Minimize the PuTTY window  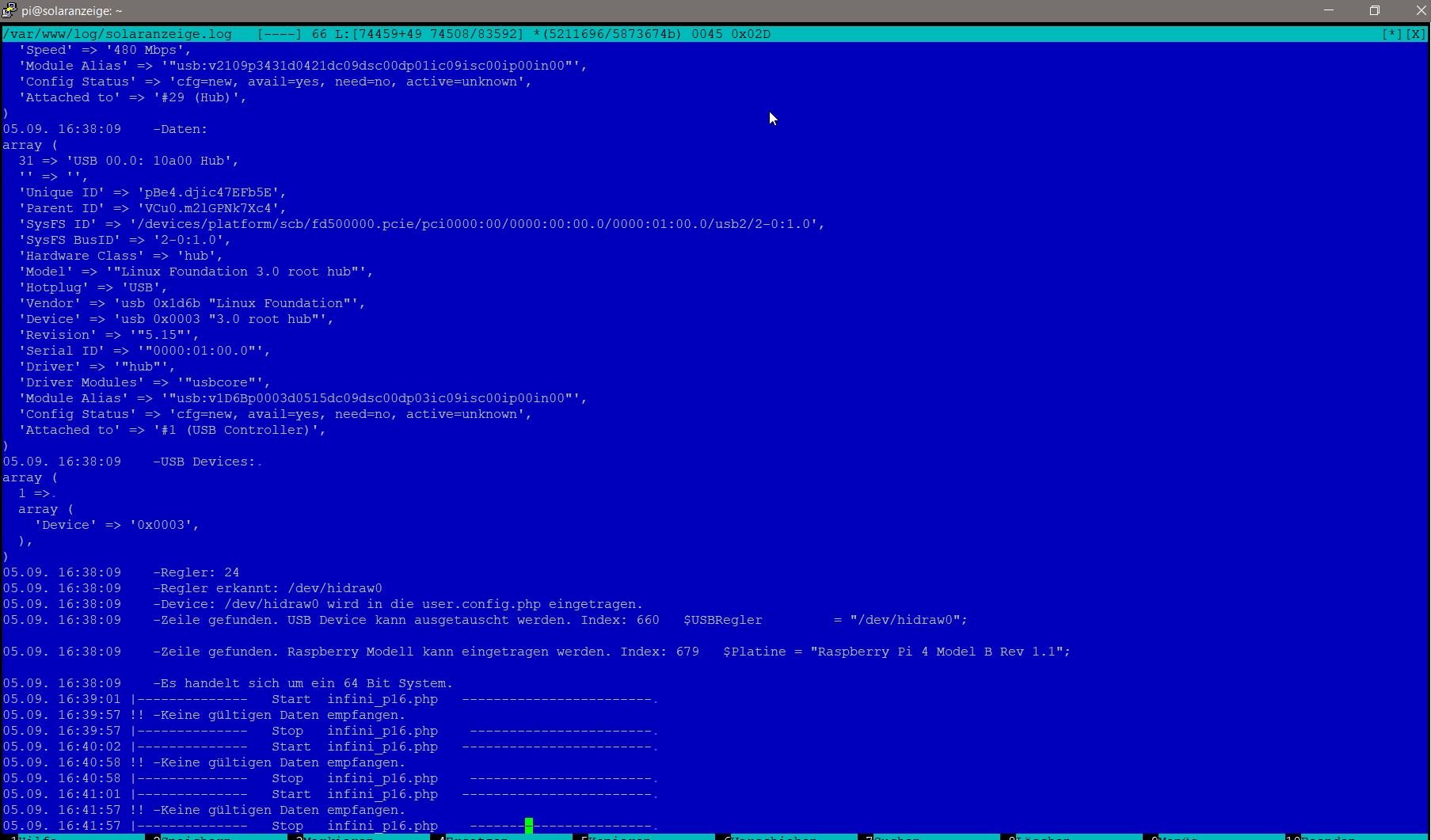pyautogui.click(x=1329, y=11)
